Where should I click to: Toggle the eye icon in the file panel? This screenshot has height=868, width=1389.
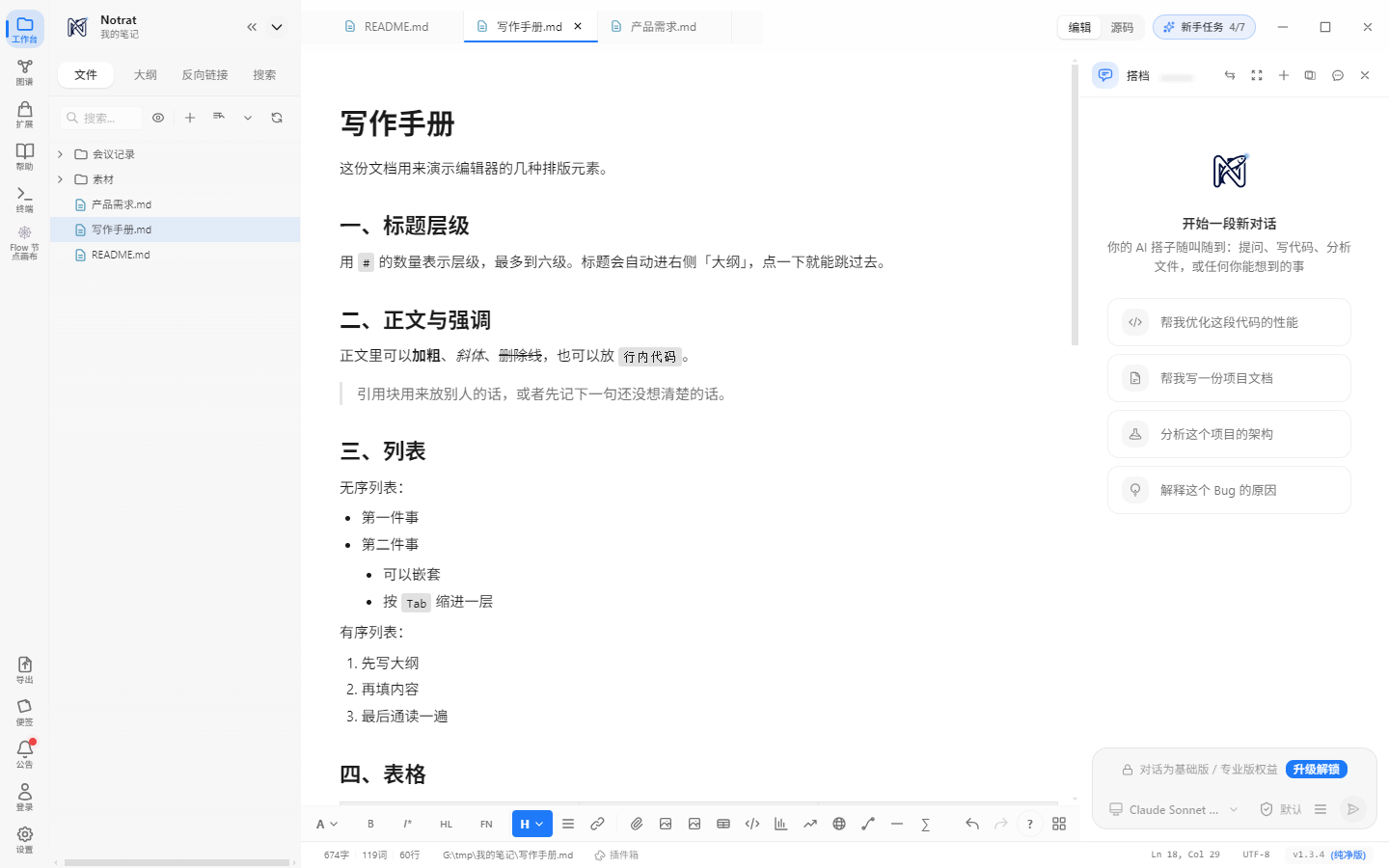(x=158, y=118)
